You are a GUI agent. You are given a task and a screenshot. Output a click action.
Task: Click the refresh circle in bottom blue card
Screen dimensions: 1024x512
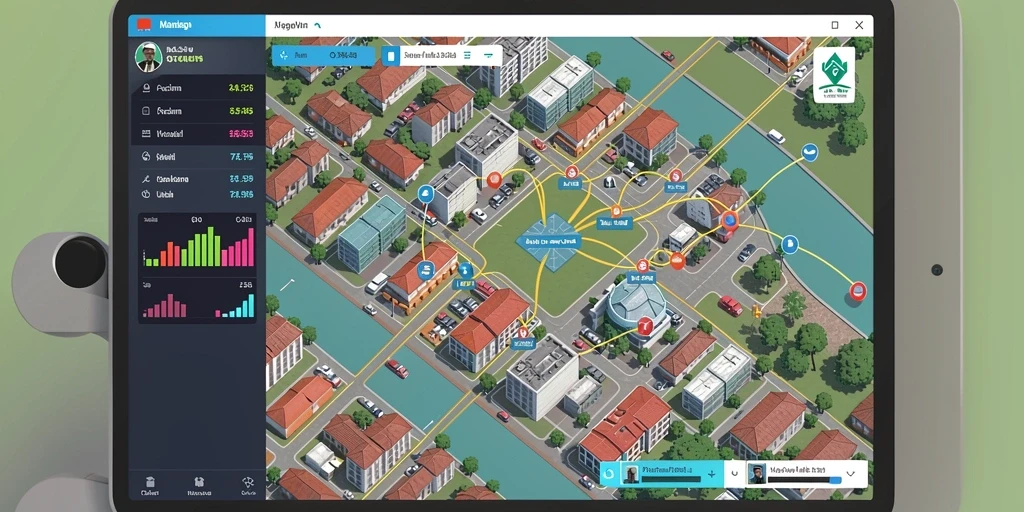pos(609,473)
